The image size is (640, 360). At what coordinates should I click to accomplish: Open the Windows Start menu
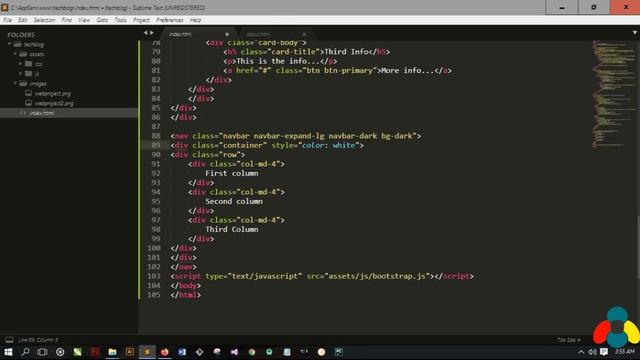[8, 352]
